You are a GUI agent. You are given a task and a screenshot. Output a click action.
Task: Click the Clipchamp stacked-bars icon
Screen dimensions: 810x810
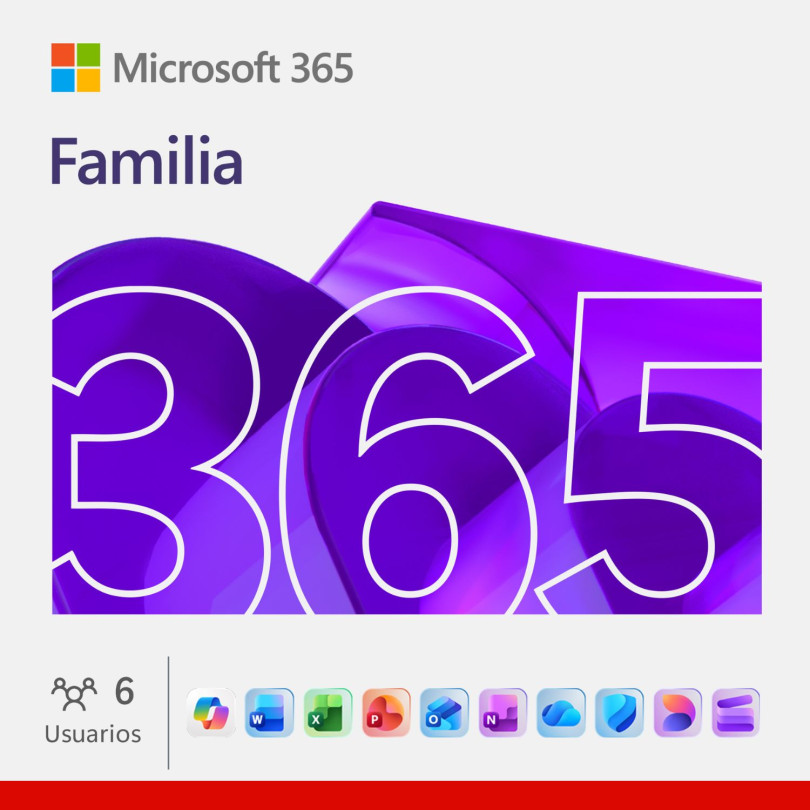(x=736, y=712)
